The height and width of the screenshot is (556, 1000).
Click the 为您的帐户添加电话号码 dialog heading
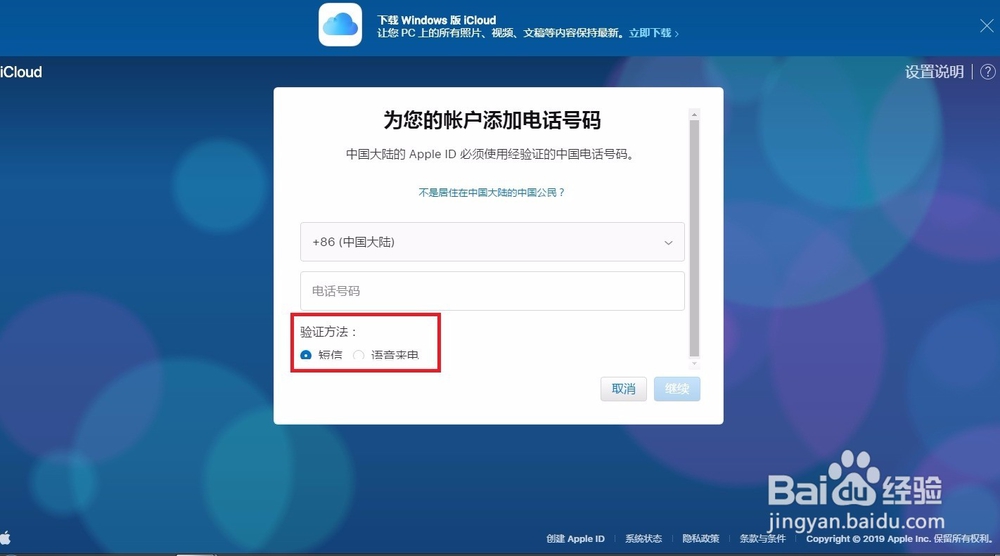pyautogui.click(x=492, y=120)
